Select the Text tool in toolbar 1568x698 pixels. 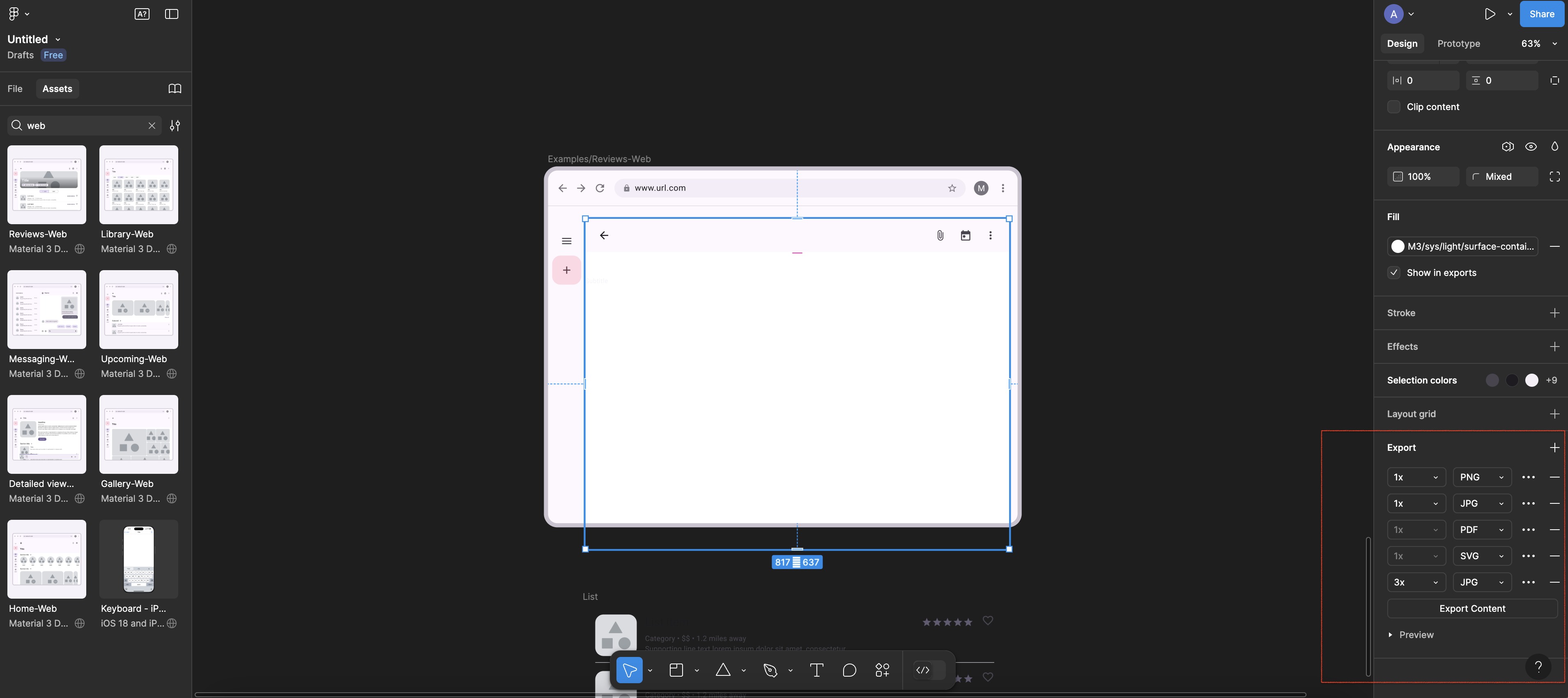coord(816,670)
